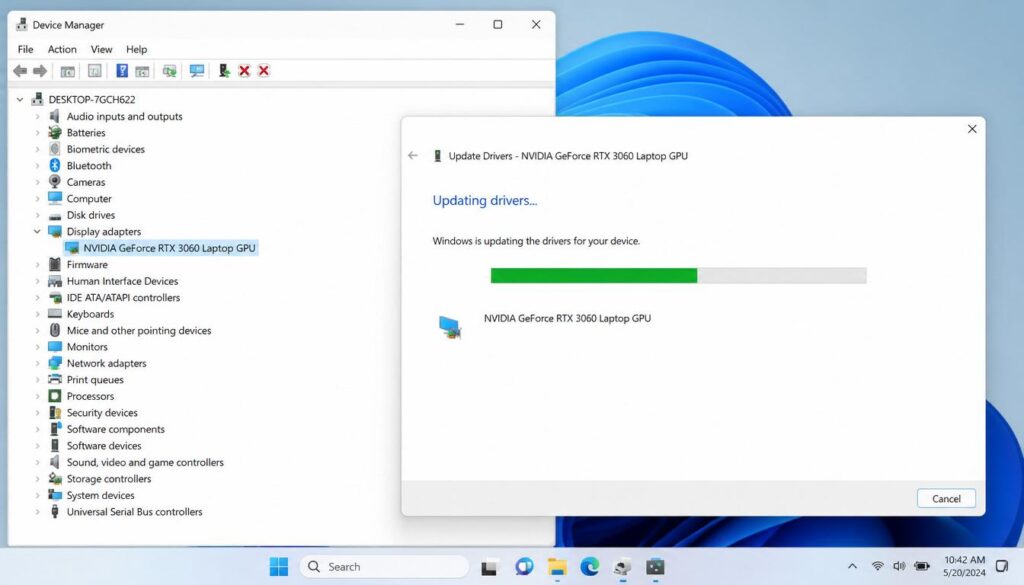Click the Back arrow in Device Manager toolbar
This screenshot has height=585, width=1024.
point(20,71)
